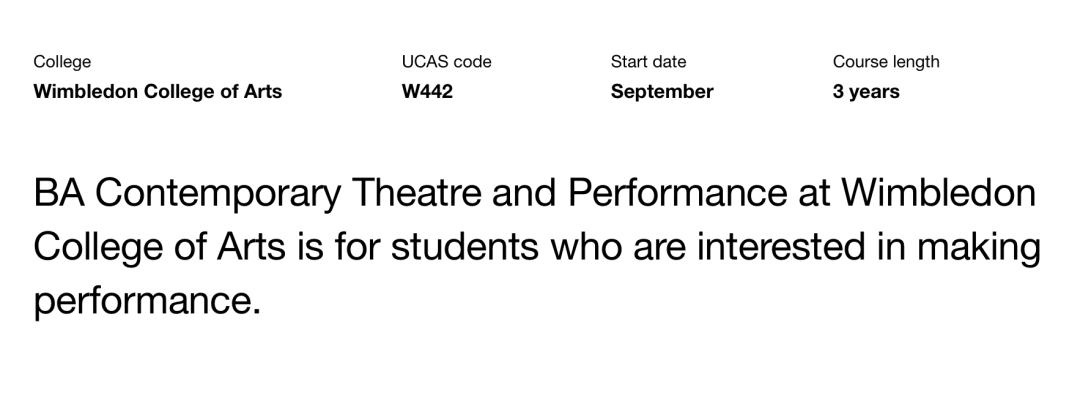Select the 'Course length' label
1080x393 pixels.
tap(886, 62)
